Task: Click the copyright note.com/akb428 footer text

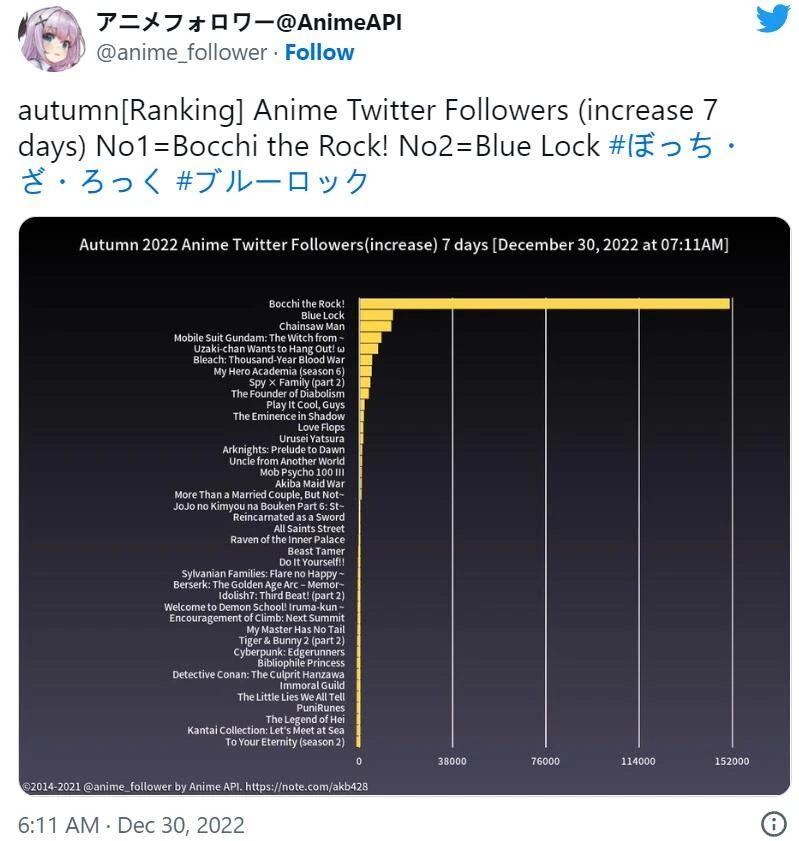Action: tap(195, 786)
